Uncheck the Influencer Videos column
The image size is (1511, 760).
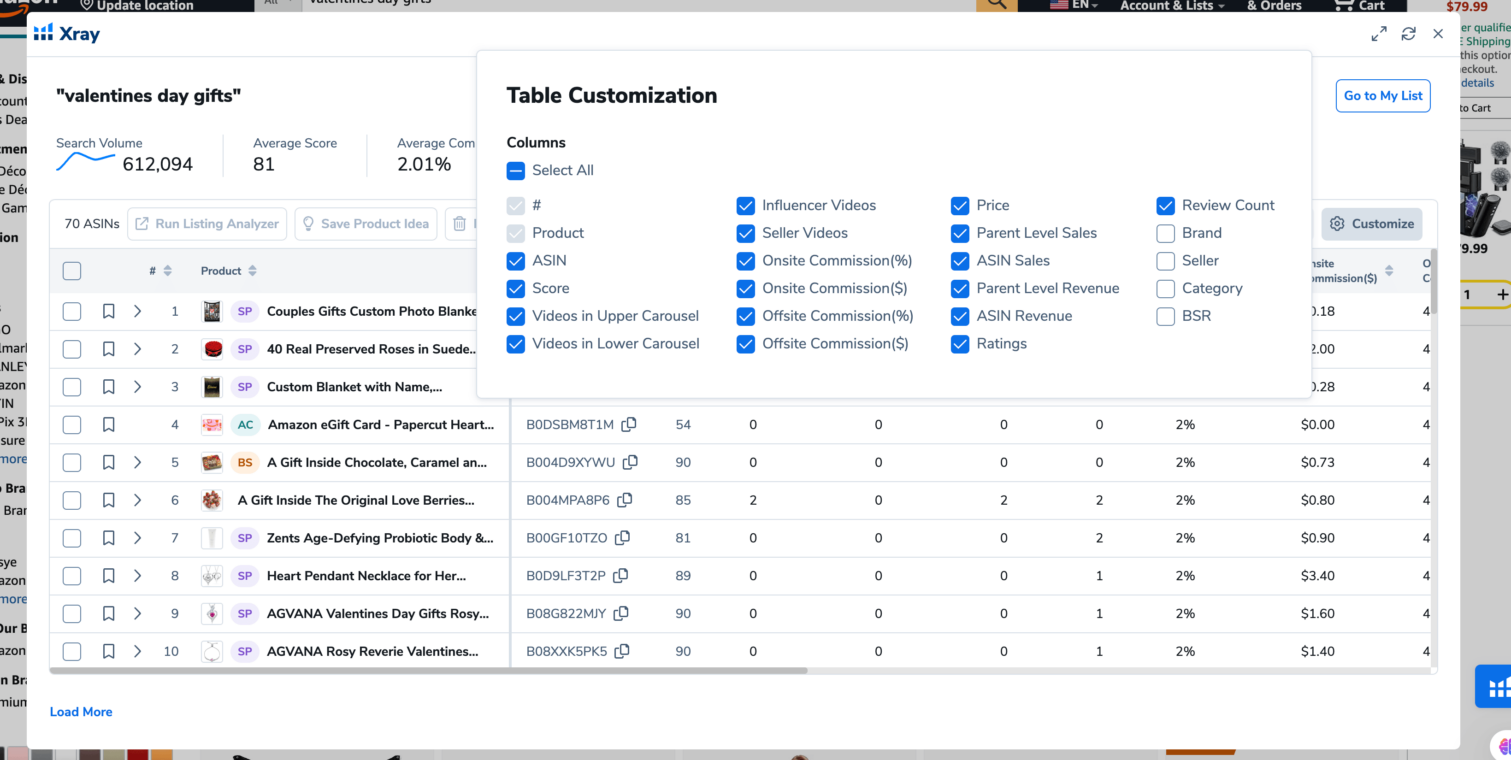(x=745, y=205)
